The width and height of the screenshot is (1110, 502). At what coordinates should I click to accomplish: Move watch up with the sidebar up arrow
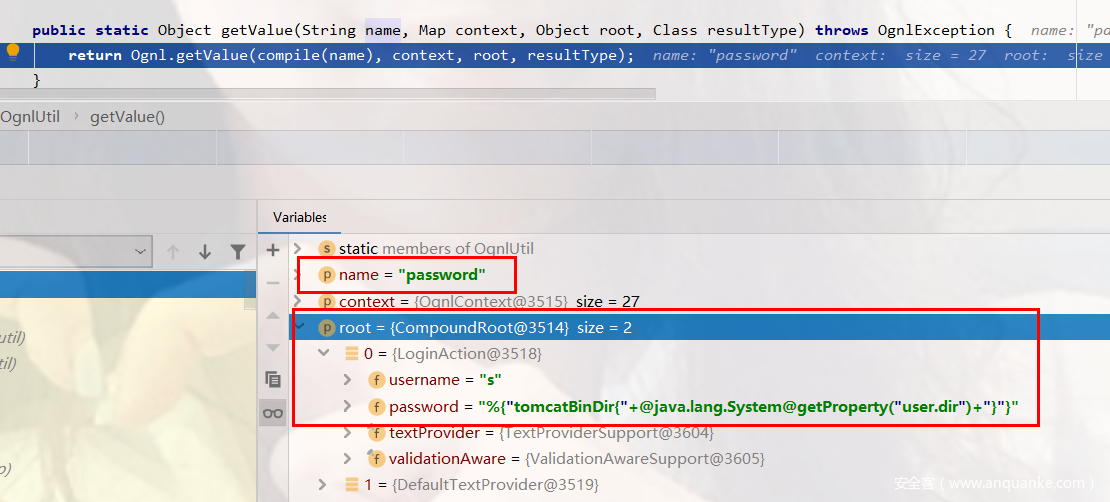(273, 315)
